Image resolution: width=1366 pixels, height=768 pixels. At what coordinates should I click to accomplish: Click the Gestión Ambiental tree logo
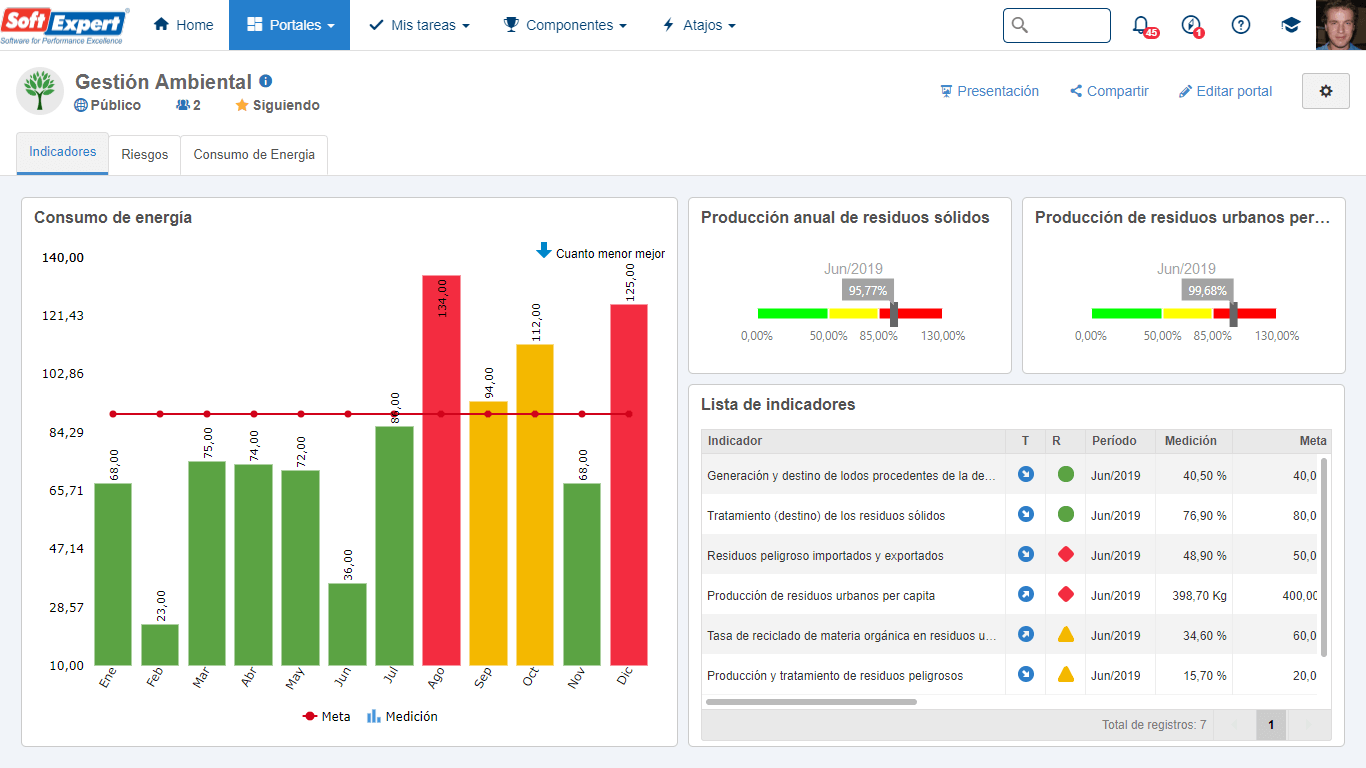click(x=40, y=91)
